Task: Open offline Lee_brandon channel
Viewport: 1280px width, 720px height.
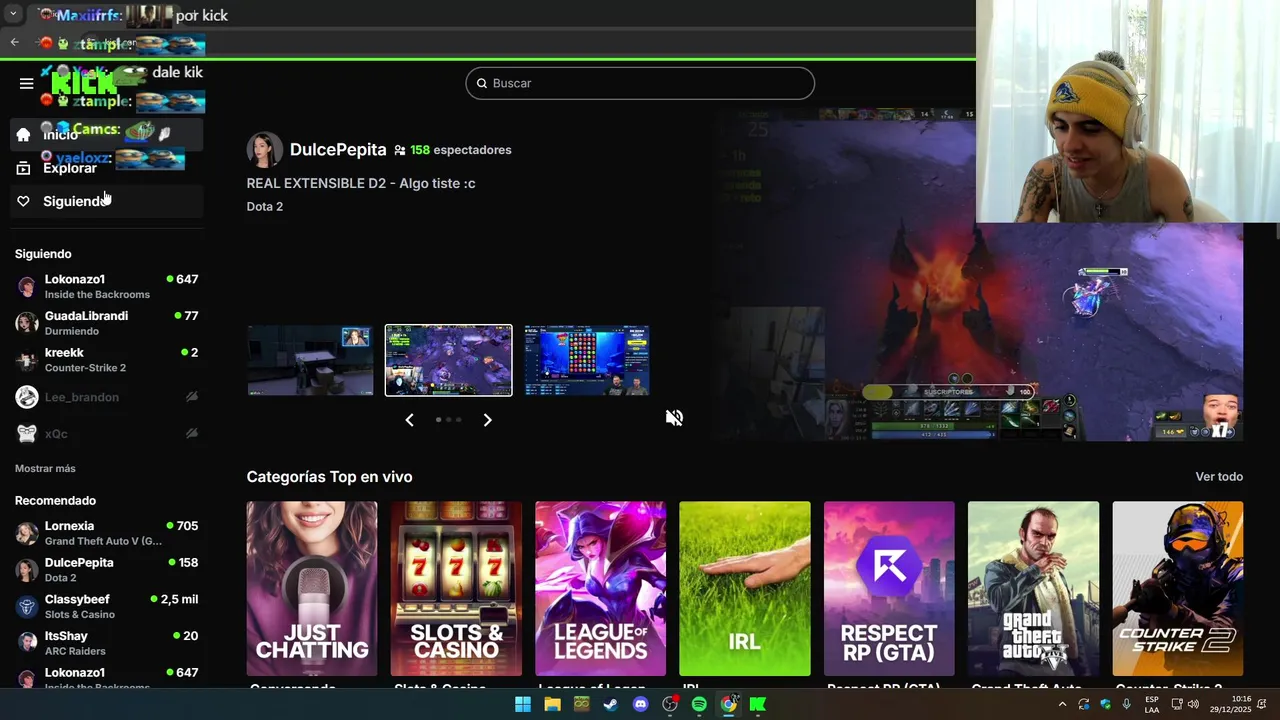Action: pyautogui.click(x=107, y=397)
